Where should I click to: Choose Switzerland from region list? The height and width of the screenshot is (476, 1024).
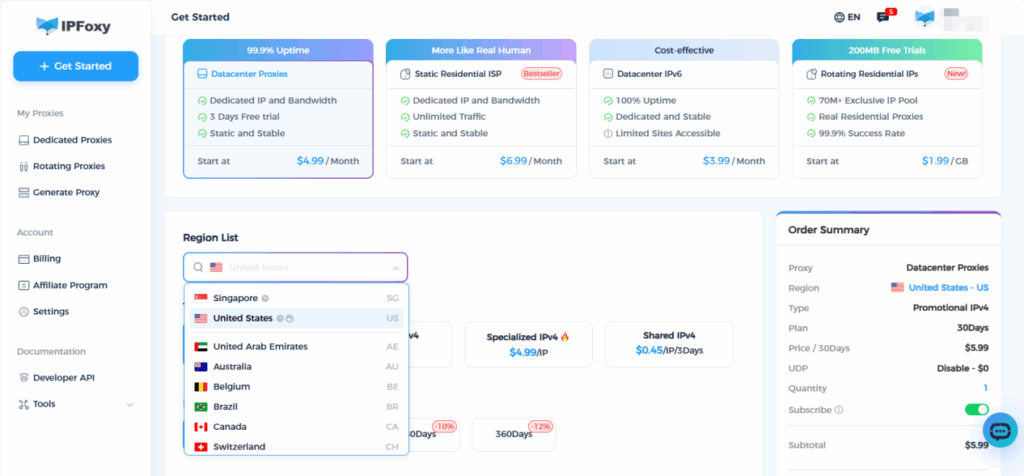click(x=296, y=447)
